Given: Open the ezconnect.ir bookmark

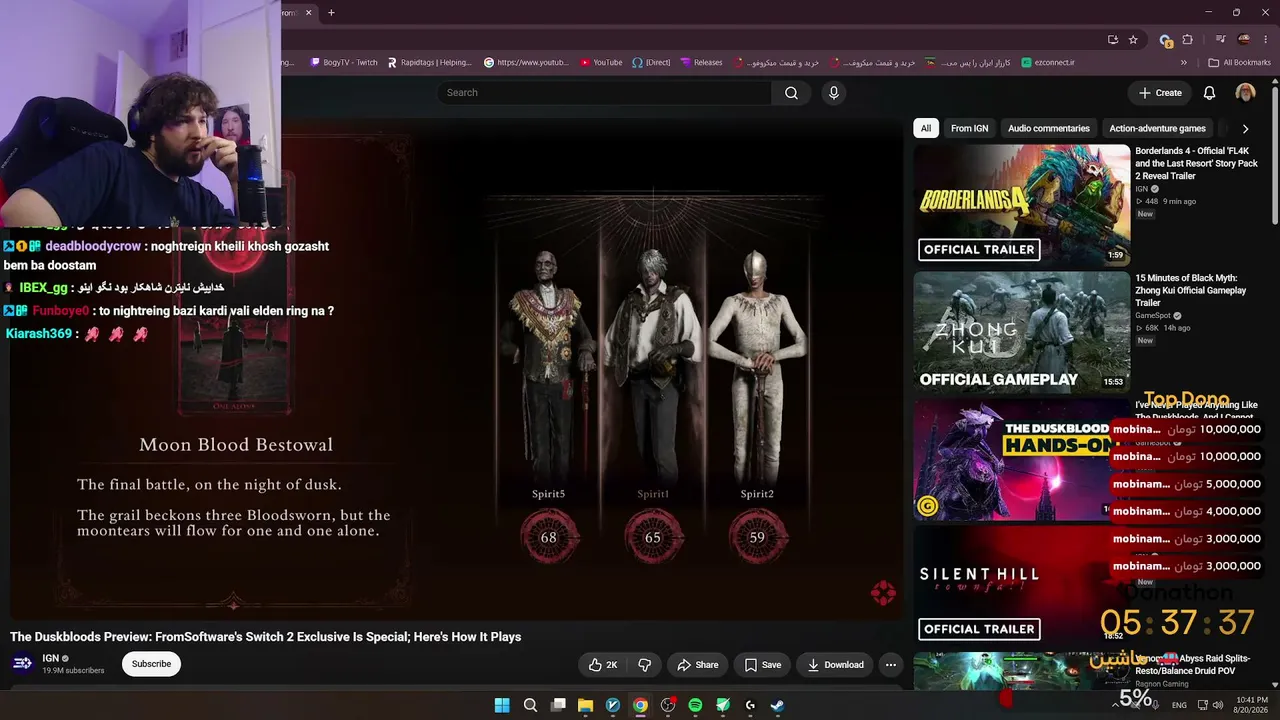Looking at the screenshot, I should 1048,63.
